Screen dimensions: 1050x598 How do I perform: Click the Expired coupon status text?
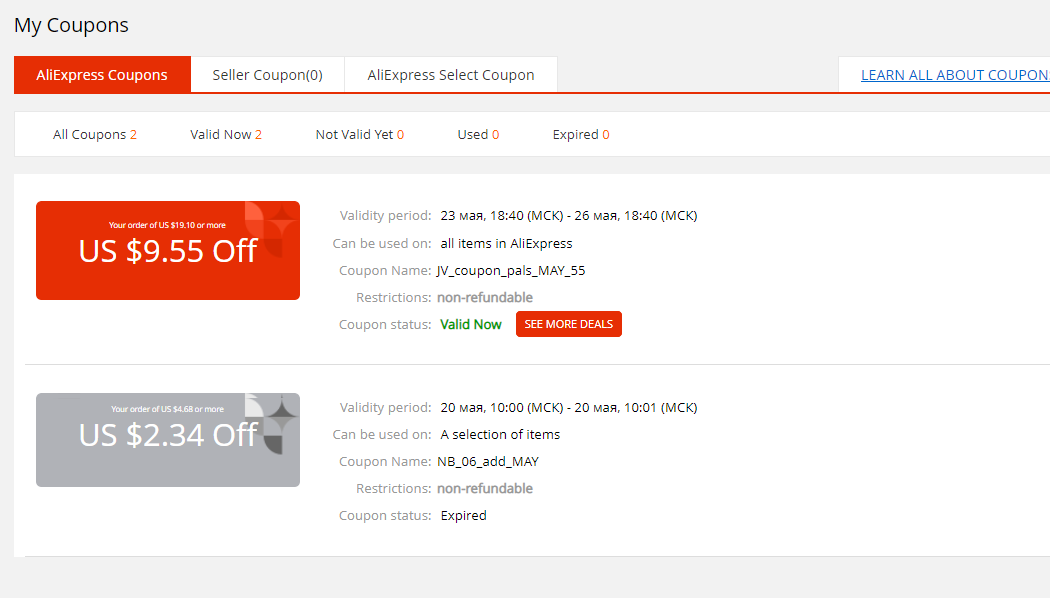tap(463, 516)
